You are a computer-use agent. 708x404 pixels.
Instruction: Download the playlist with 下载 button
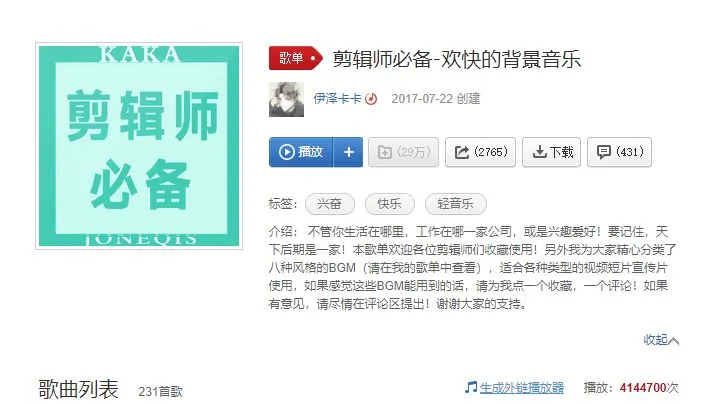[551, 152]
